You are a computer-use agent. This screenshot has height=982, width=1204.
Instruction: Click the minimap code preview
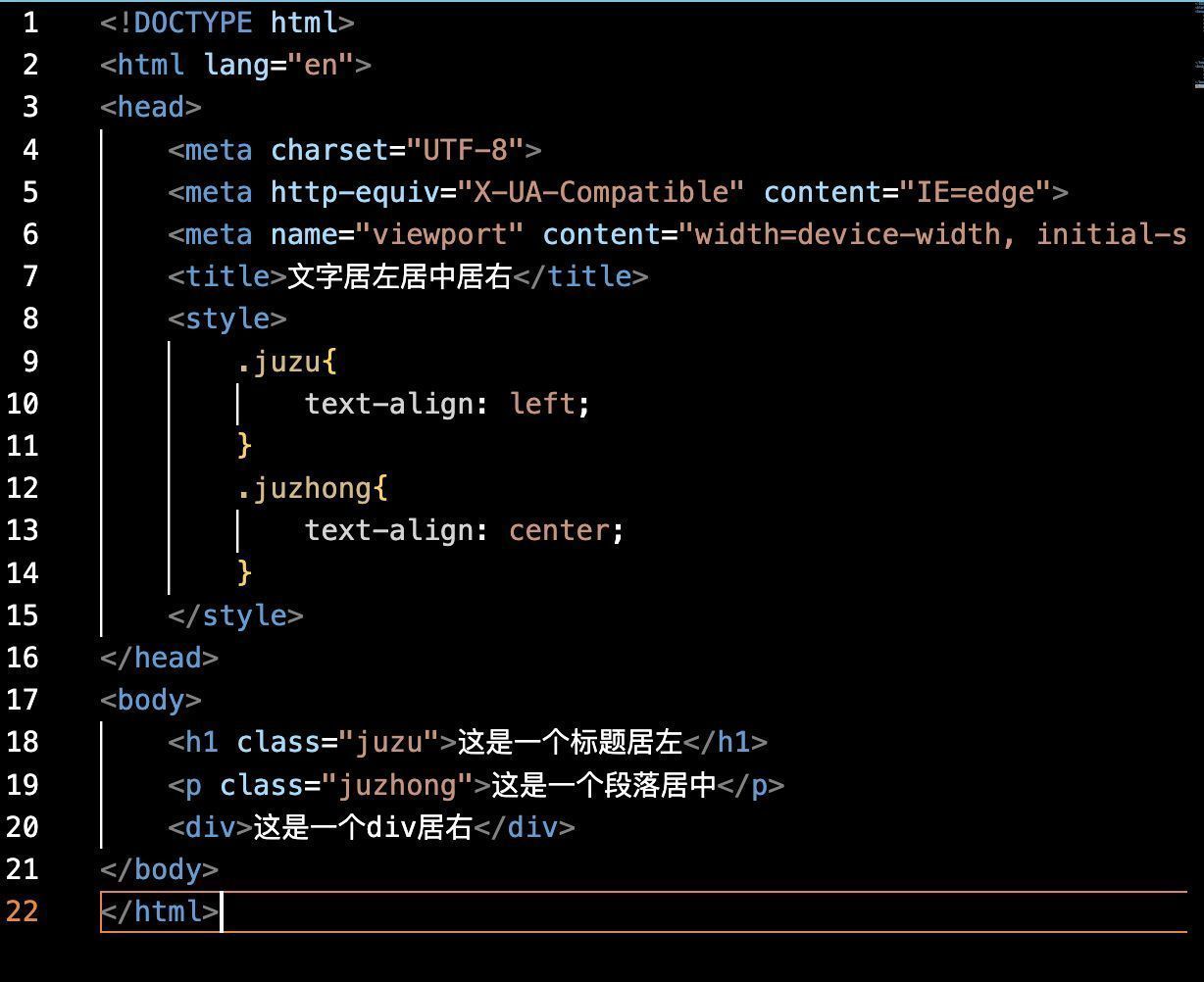(x=1198, y=74)
